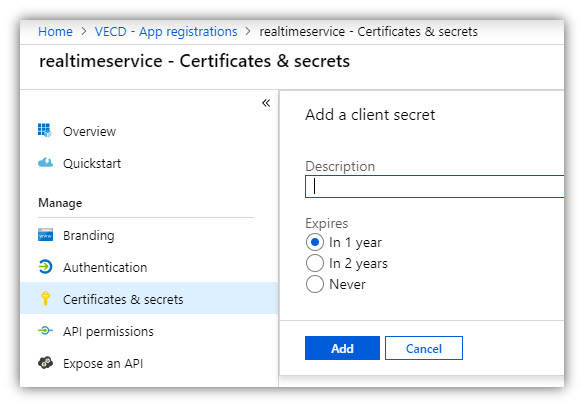Cancel adding the client secret
This screenshot has width=584, height=407.
click(x=424, y=348)
